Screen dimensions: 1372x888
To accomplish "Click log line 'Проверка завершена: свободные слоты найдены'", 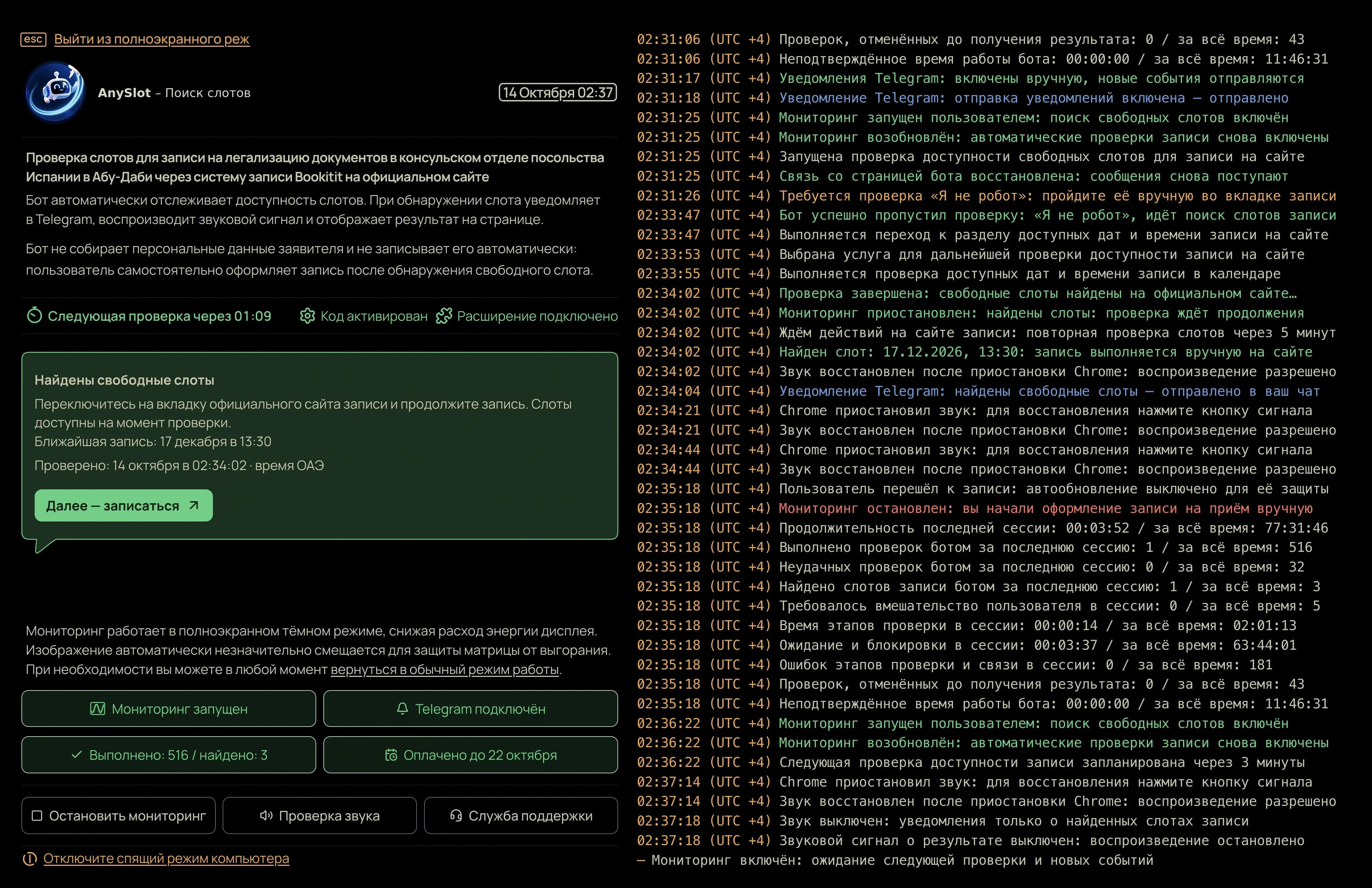I will pyautogui.click(x=967, y=293).
